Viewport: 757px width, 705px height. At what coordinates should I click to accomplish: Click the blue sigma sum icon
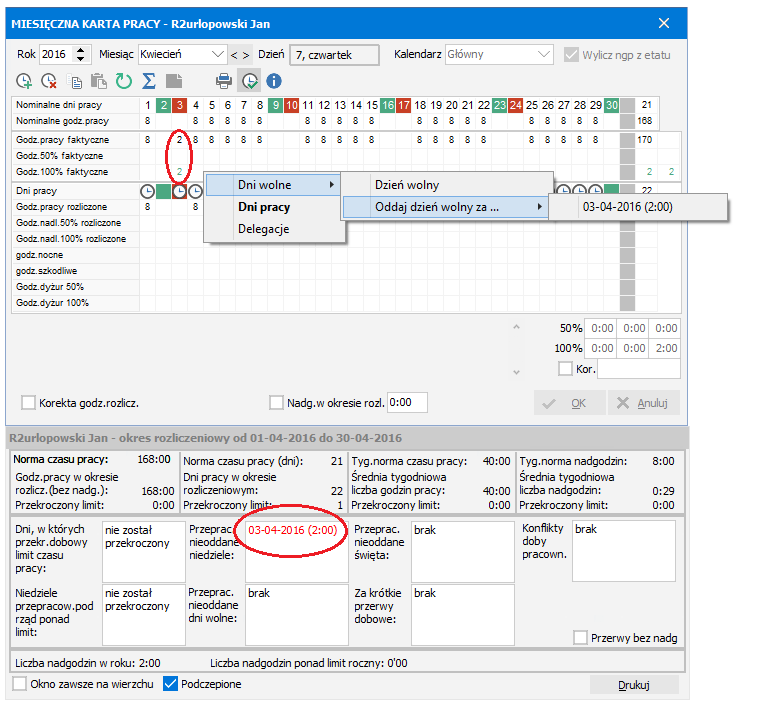pyautogui.click(x=149, y=81)
